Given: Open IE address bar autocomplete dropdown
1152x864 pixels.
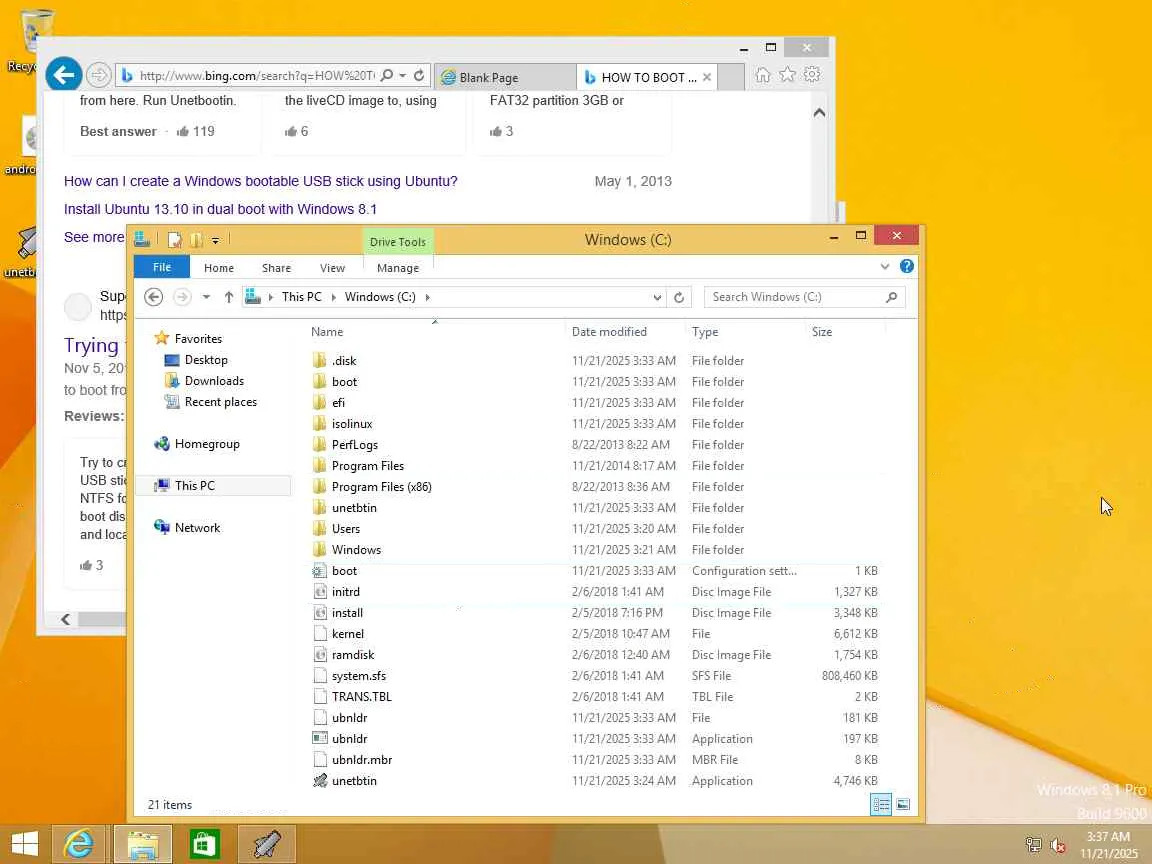Looking at the screenshot, I should coord(403,75).
